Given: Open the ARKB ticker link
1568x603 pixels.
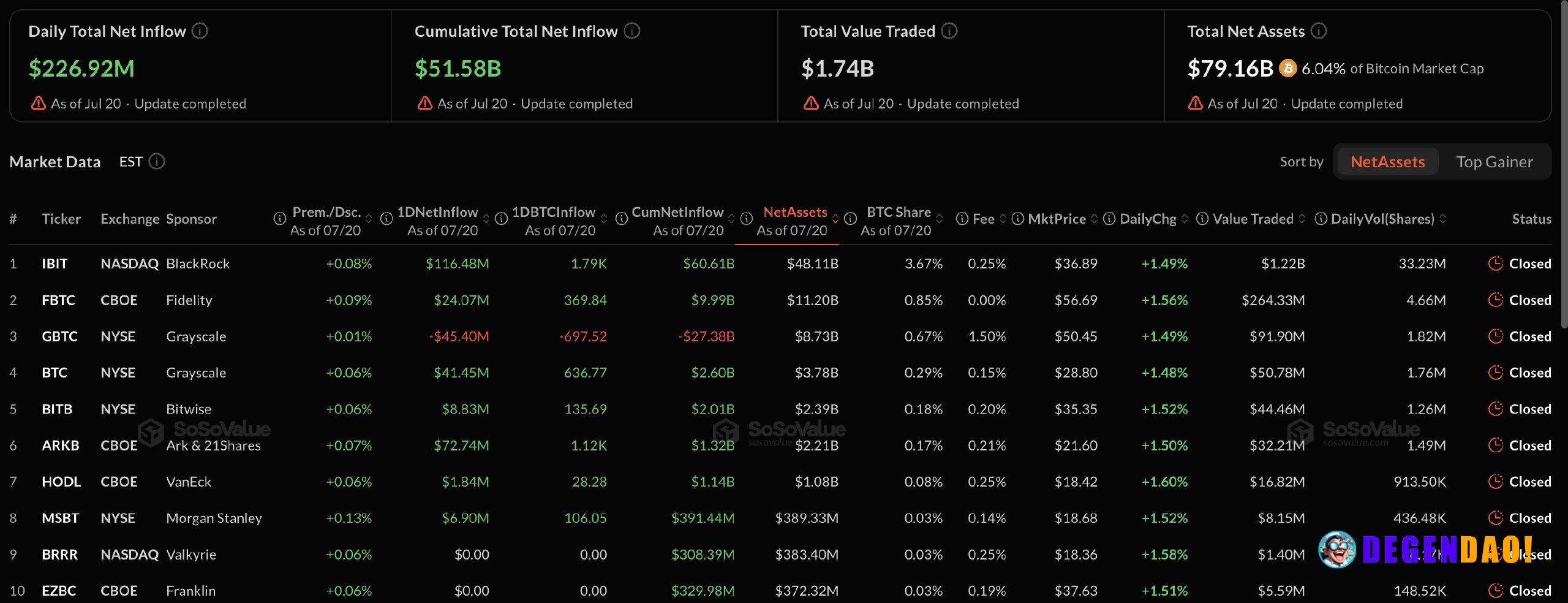Looking at the screenshot, I should pyautogui.click(x=61, y=446).
